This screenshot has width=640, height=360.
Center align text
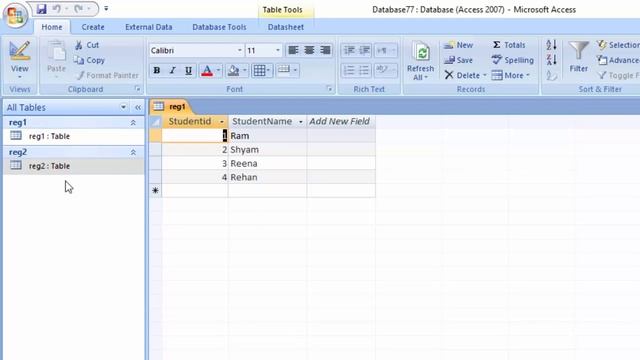pos(309,50)
